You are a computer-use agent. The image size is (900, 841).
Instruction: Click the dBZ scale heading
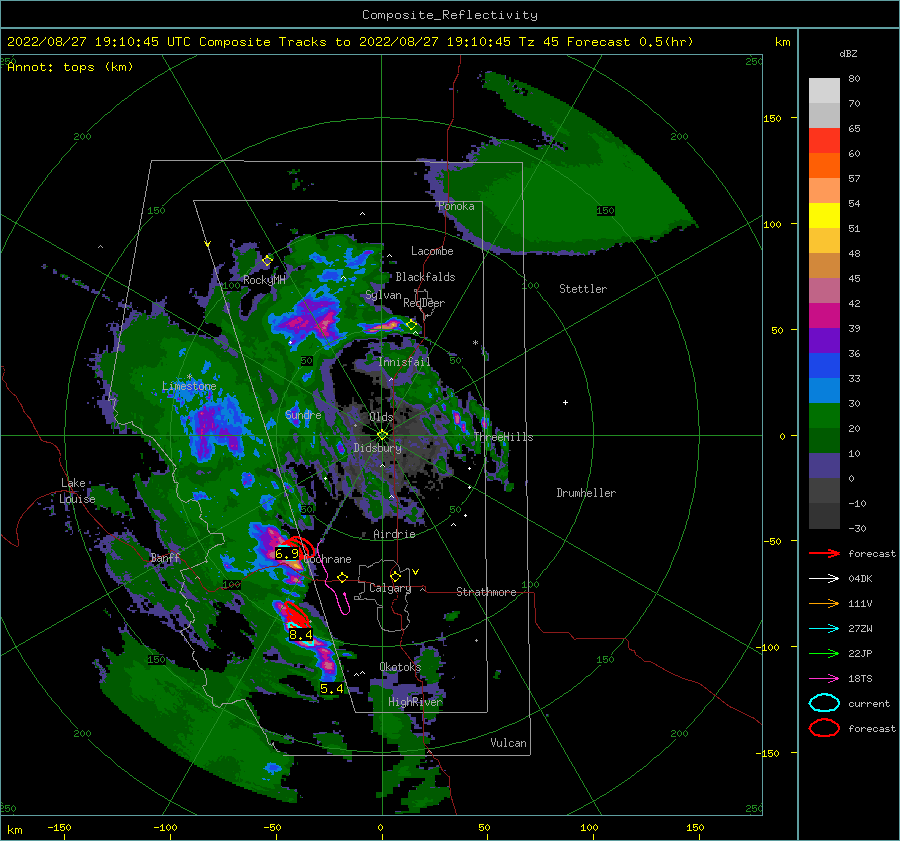tap(848, 53)
